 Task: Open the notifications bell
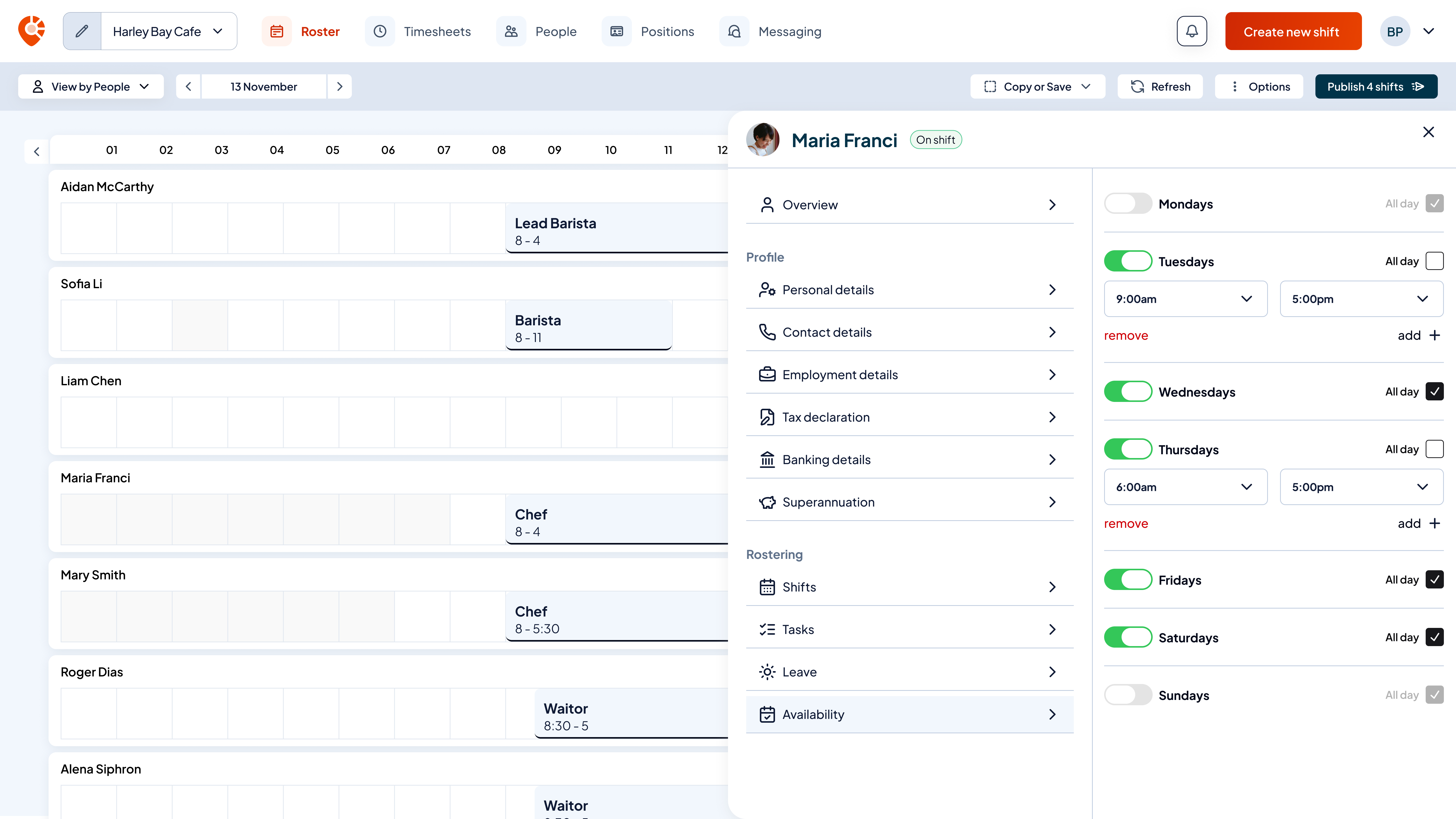click(x=1192, y=31)
